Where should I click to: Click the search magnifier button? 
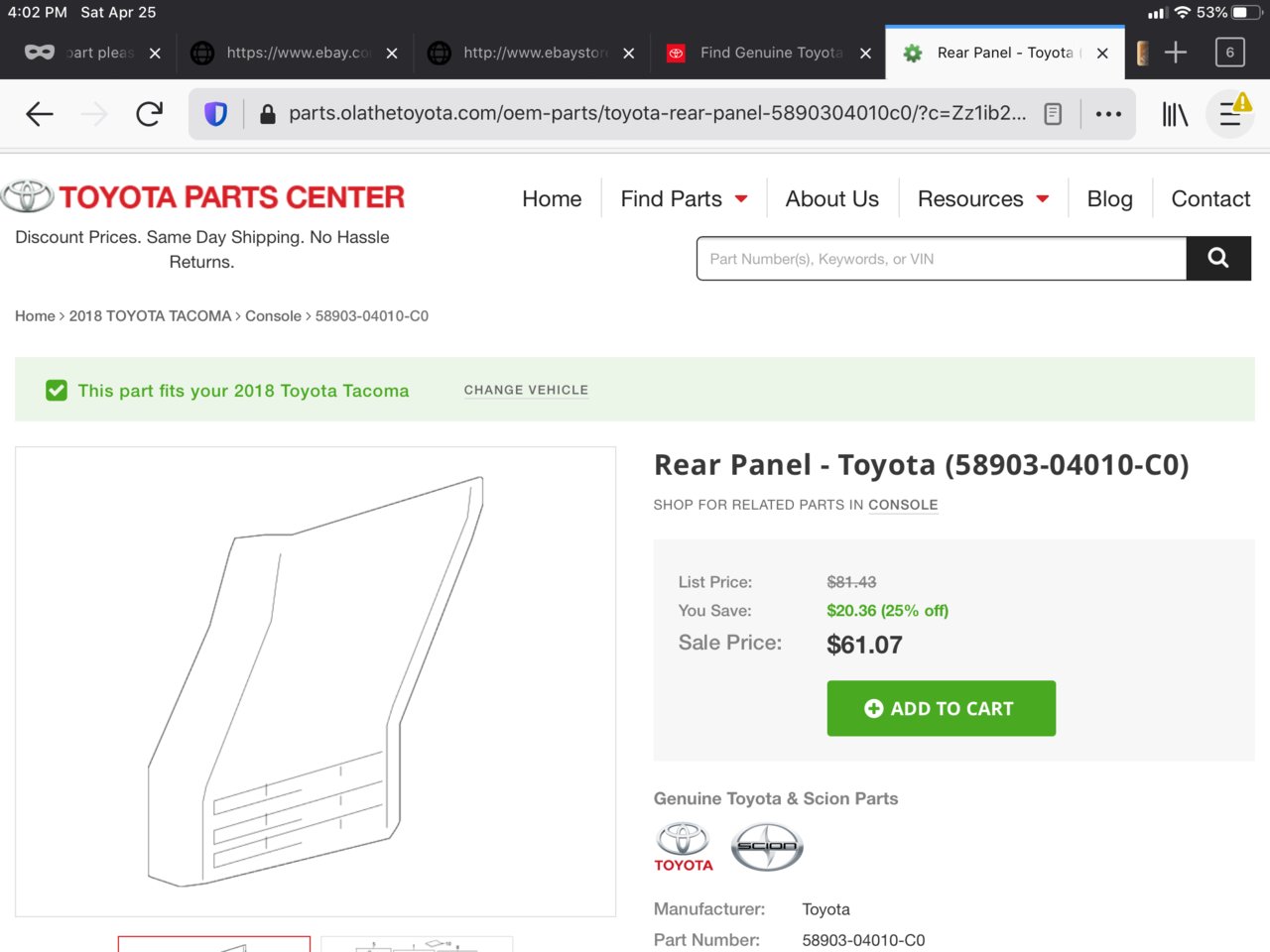(1218, 259)
